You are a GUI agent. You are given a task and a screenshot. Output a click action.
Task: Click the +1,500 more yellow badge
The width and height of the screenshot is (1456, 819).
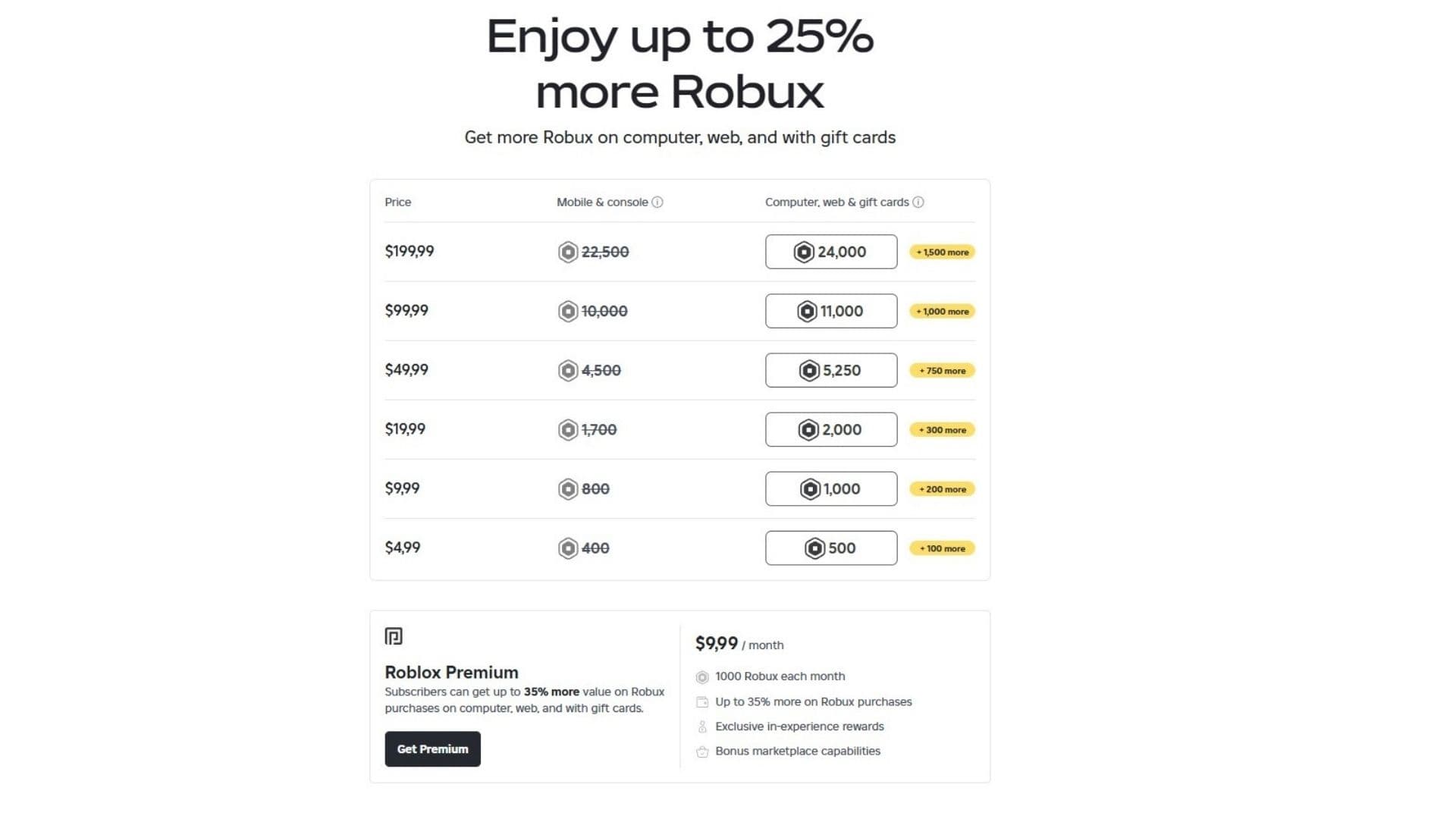coord(943,253)
